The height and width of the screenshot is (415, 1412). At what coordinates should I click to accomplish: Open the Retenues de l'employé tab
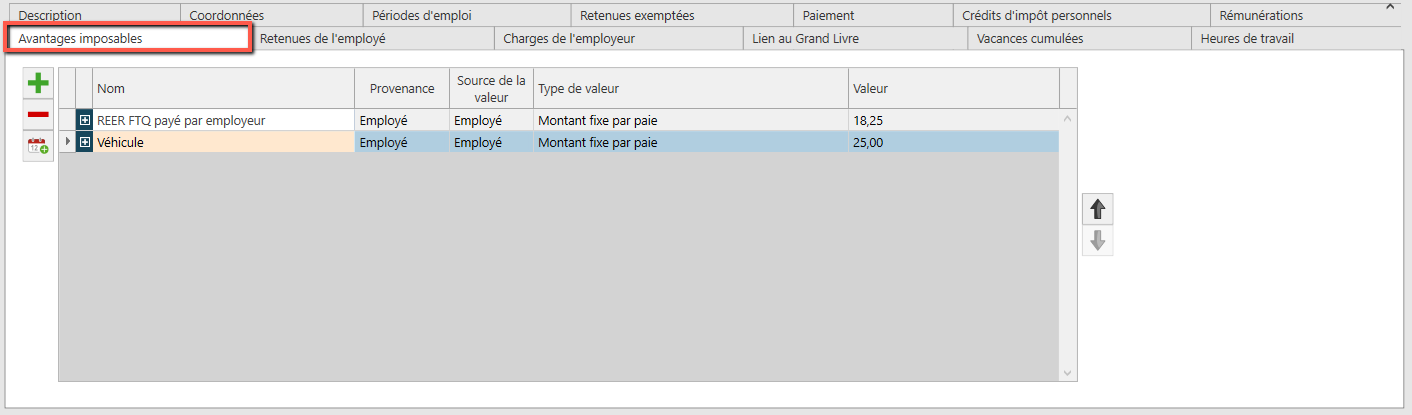(x=372, y=39)
